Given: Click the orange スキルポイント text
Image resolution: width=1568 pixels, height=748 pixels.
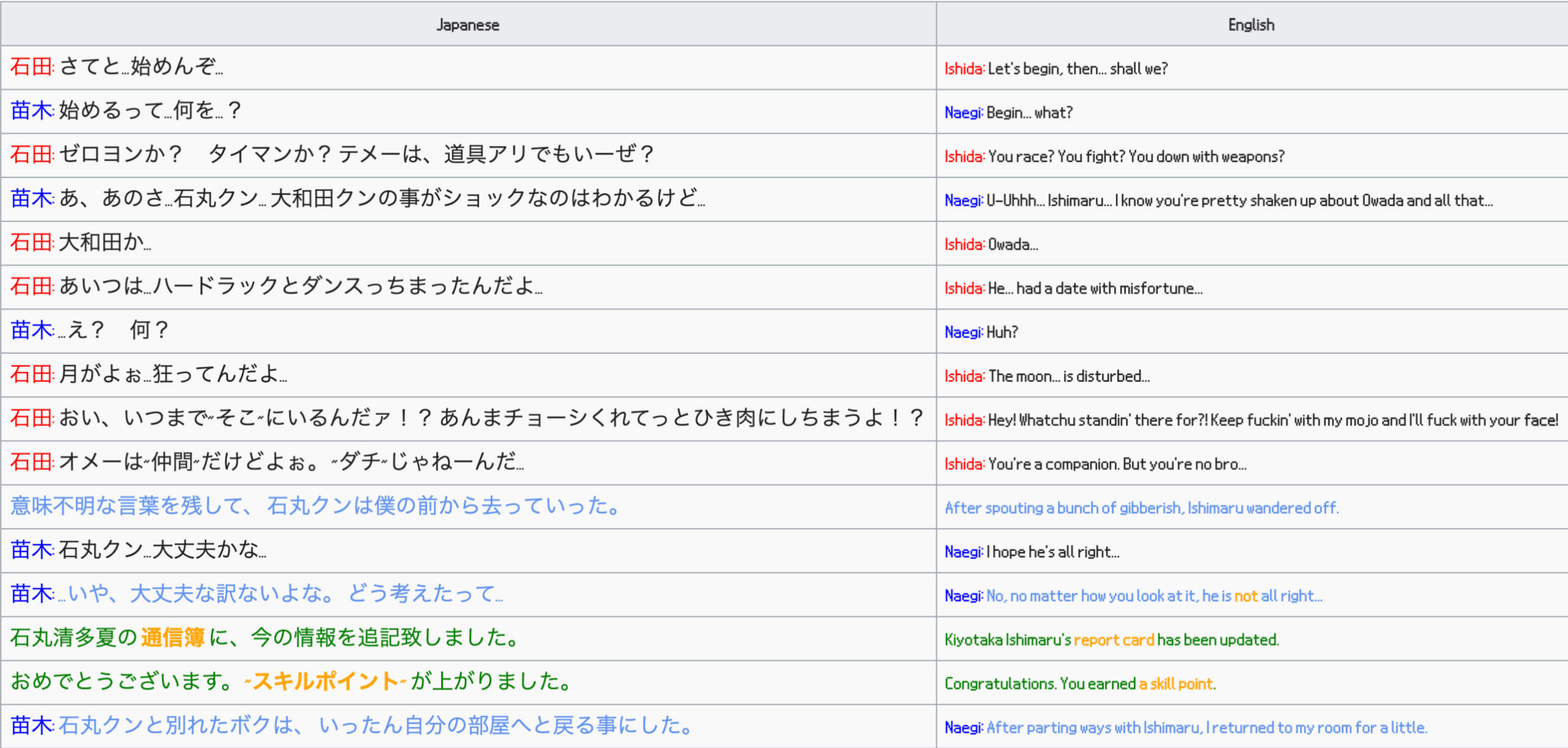Looking at the screenshot, I should click(325, 681).
